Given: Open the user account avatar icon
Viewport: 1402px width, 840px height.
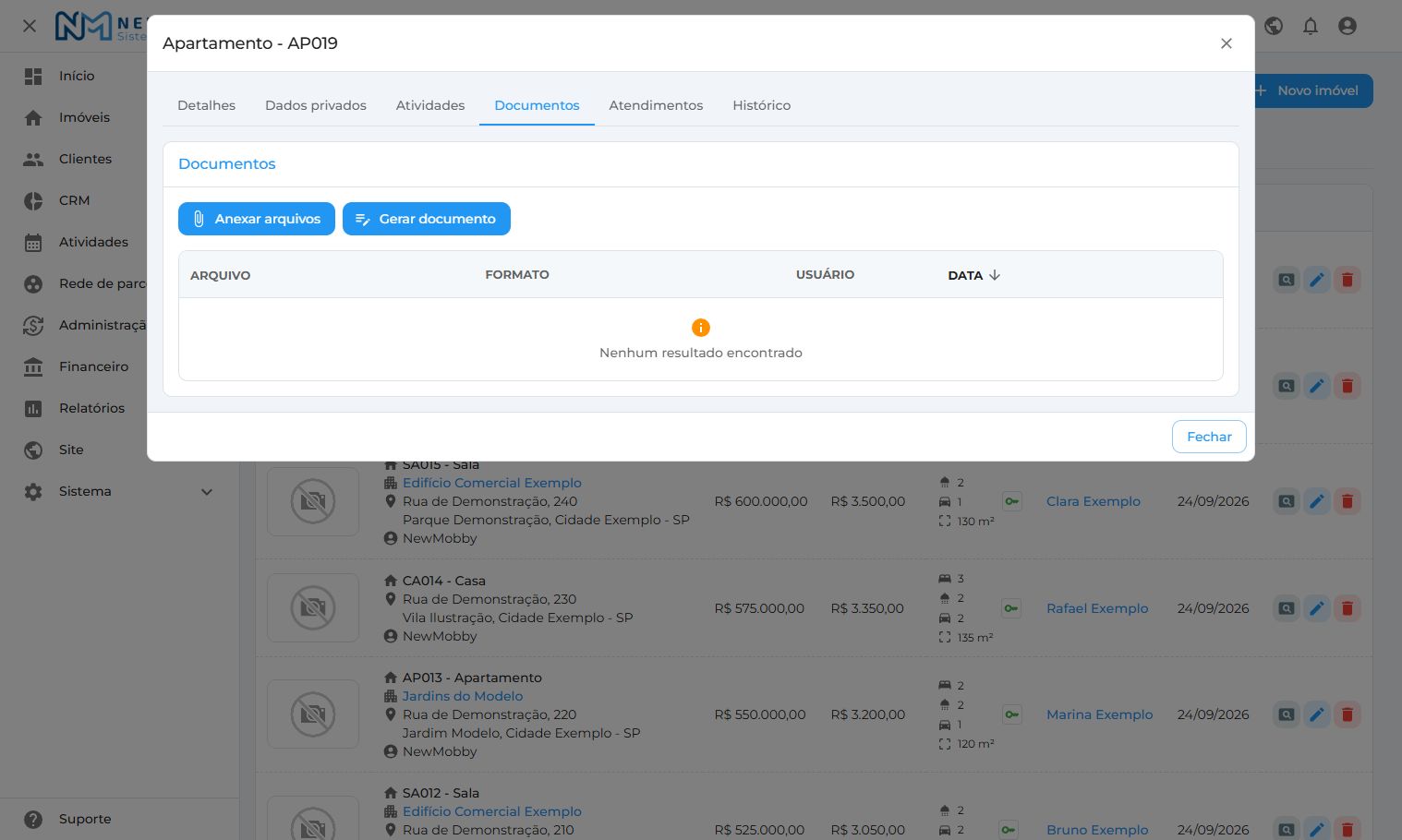Looking at the screenshot, I should pos(1348,26).
